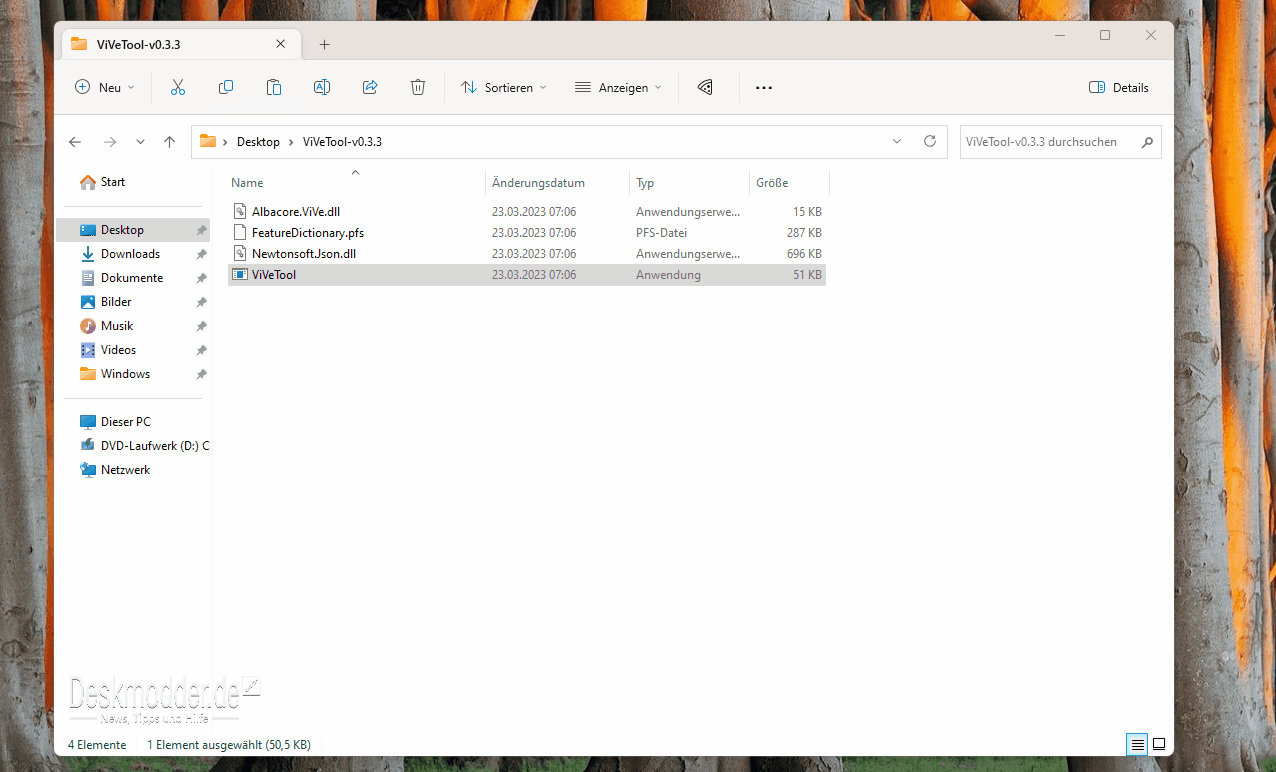Click Desktop in the breadcrumb path
Image resolution: width=1276 pixels, height=772 pixels.
pos(258,142)
